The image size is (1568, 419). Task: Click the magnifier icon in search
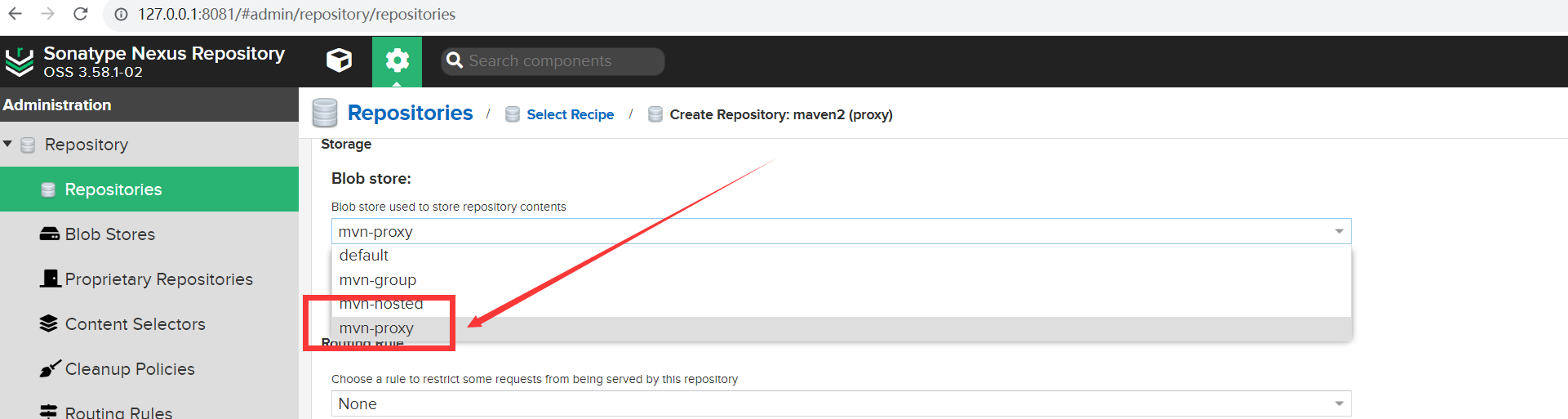[455, 61]
